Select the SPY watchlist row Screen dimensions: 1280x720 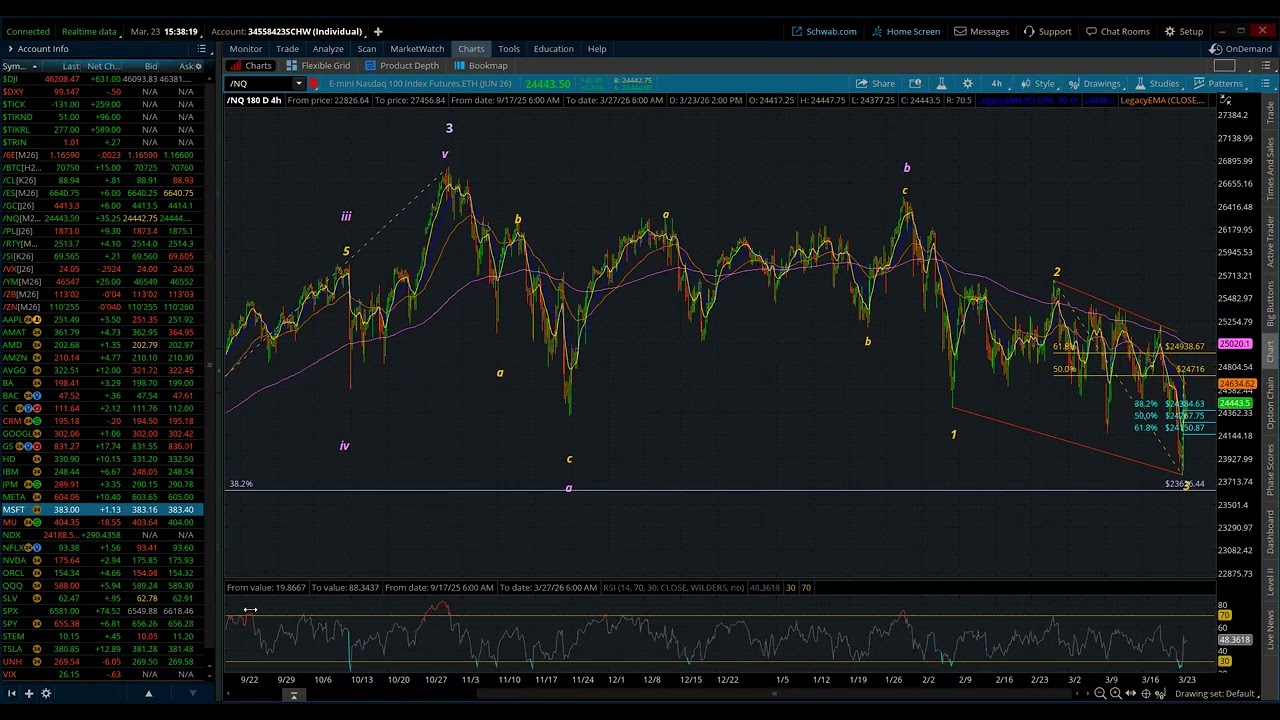point(102,624)
